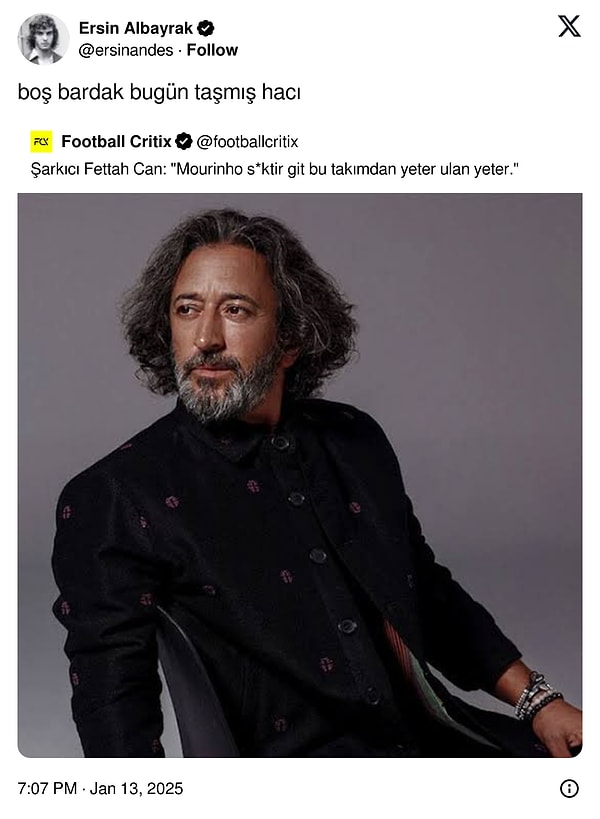
Task: Click the buttons on the black jacket
Action: [x=319, y=555]
